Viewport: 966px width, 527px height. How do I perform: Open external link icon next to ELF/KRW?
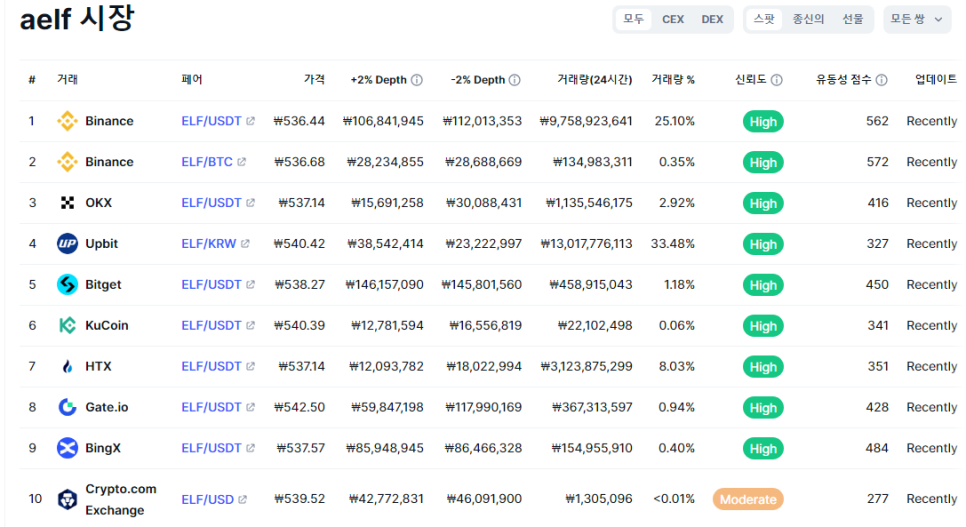245,243
